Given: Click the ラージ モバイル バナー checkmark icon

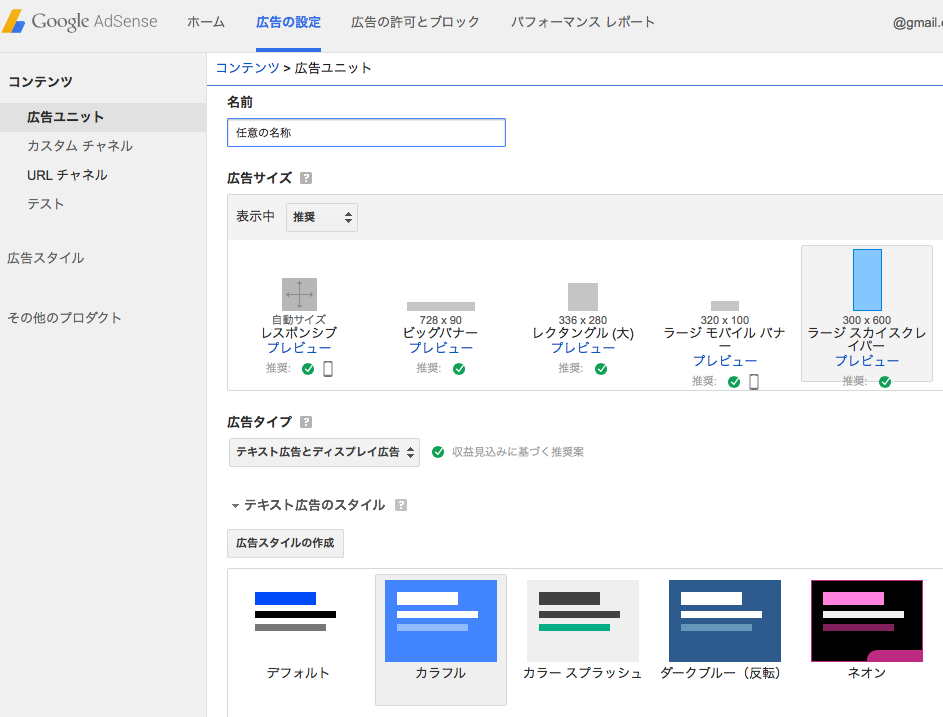Looking at the screenshot, I should point(734,382).
